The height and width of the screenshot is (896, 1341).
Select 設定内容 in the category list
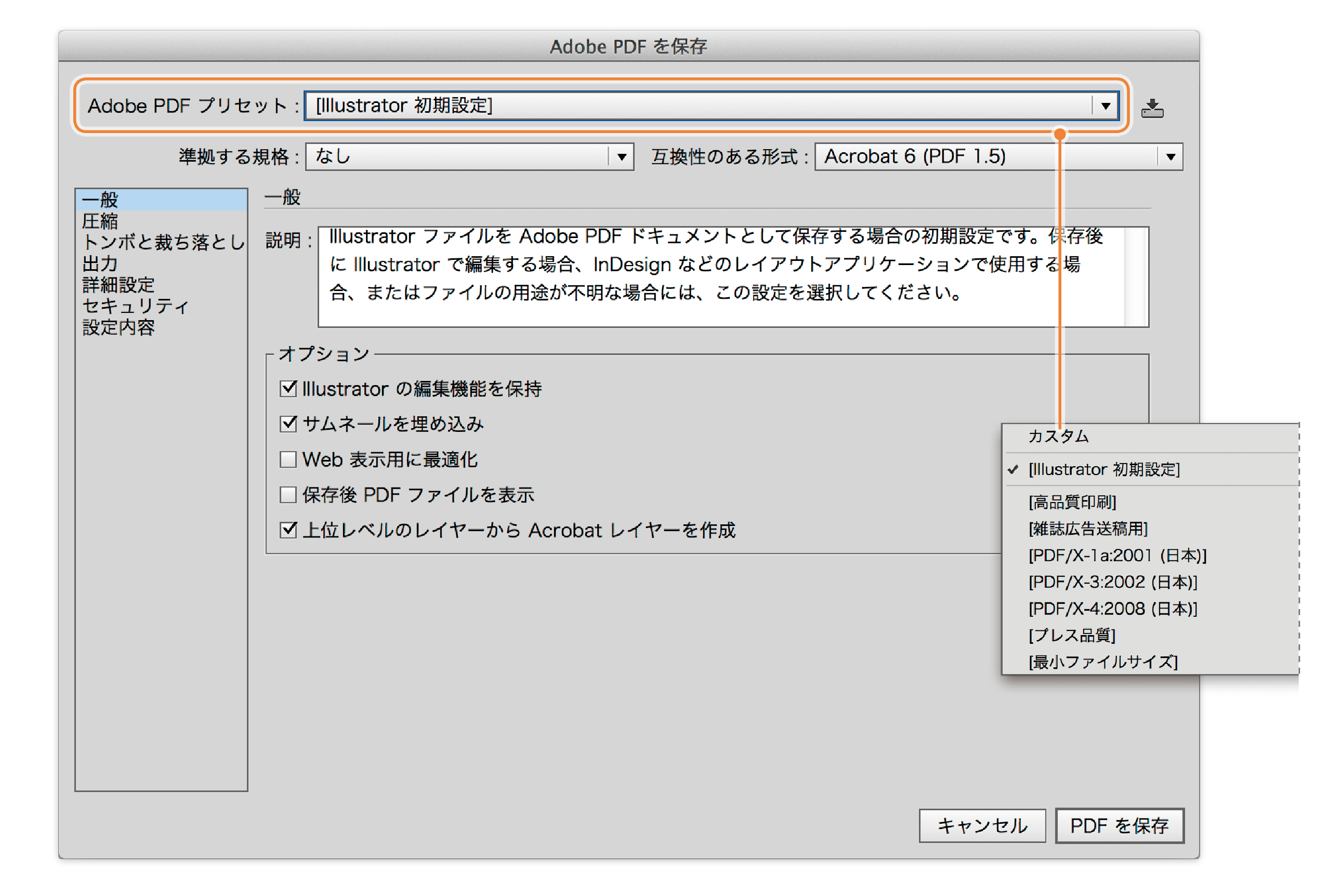click(161, 327)
